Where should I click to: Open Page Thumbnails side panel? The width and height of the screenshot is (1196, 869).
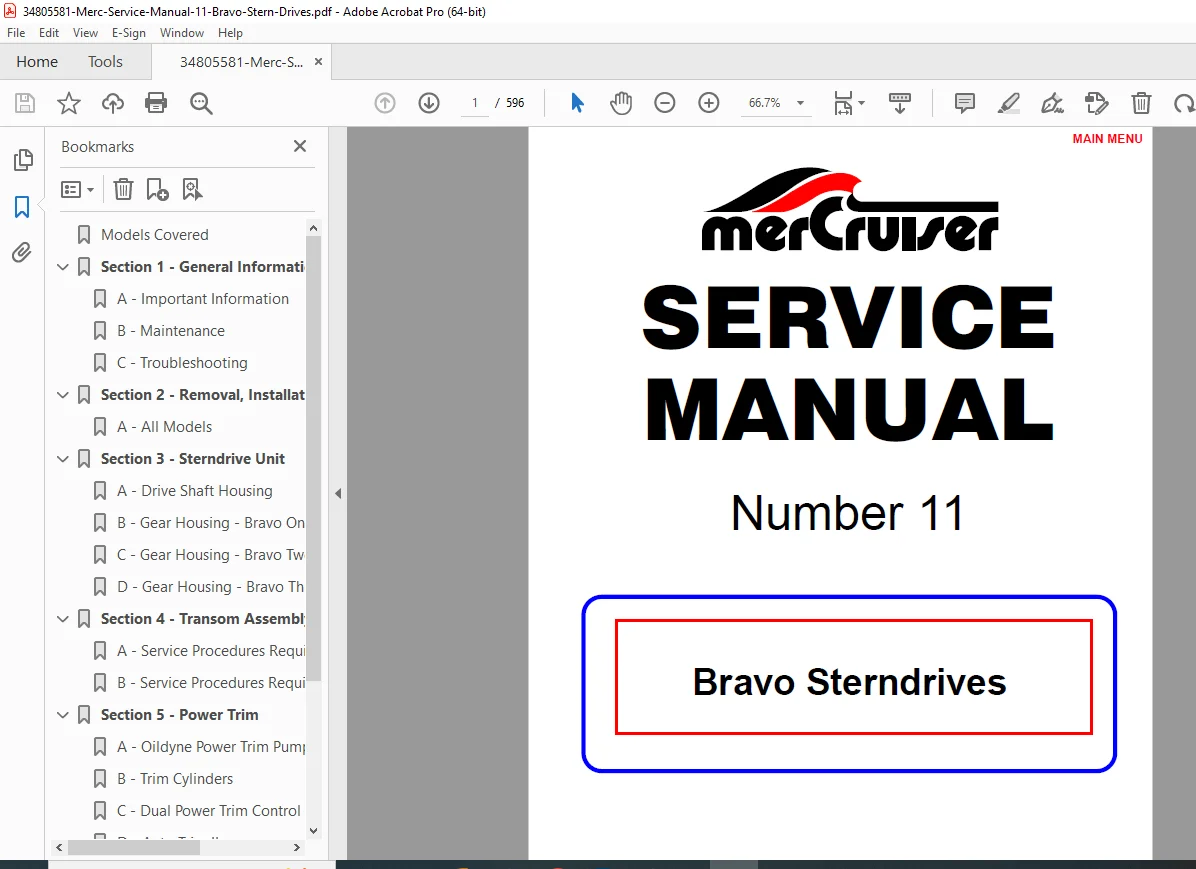(x=23, y=160)
